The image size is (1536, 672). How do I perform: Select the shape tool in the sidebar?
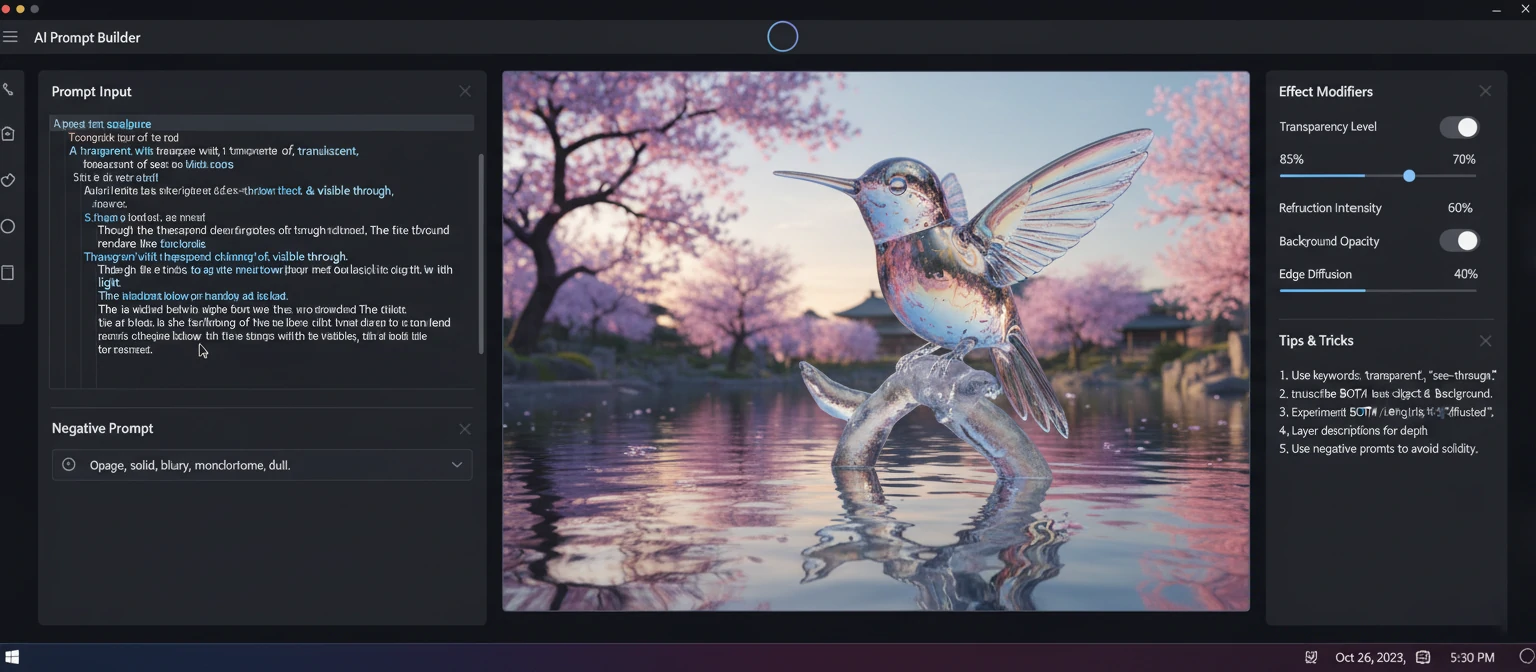click(x=8, y=180)
